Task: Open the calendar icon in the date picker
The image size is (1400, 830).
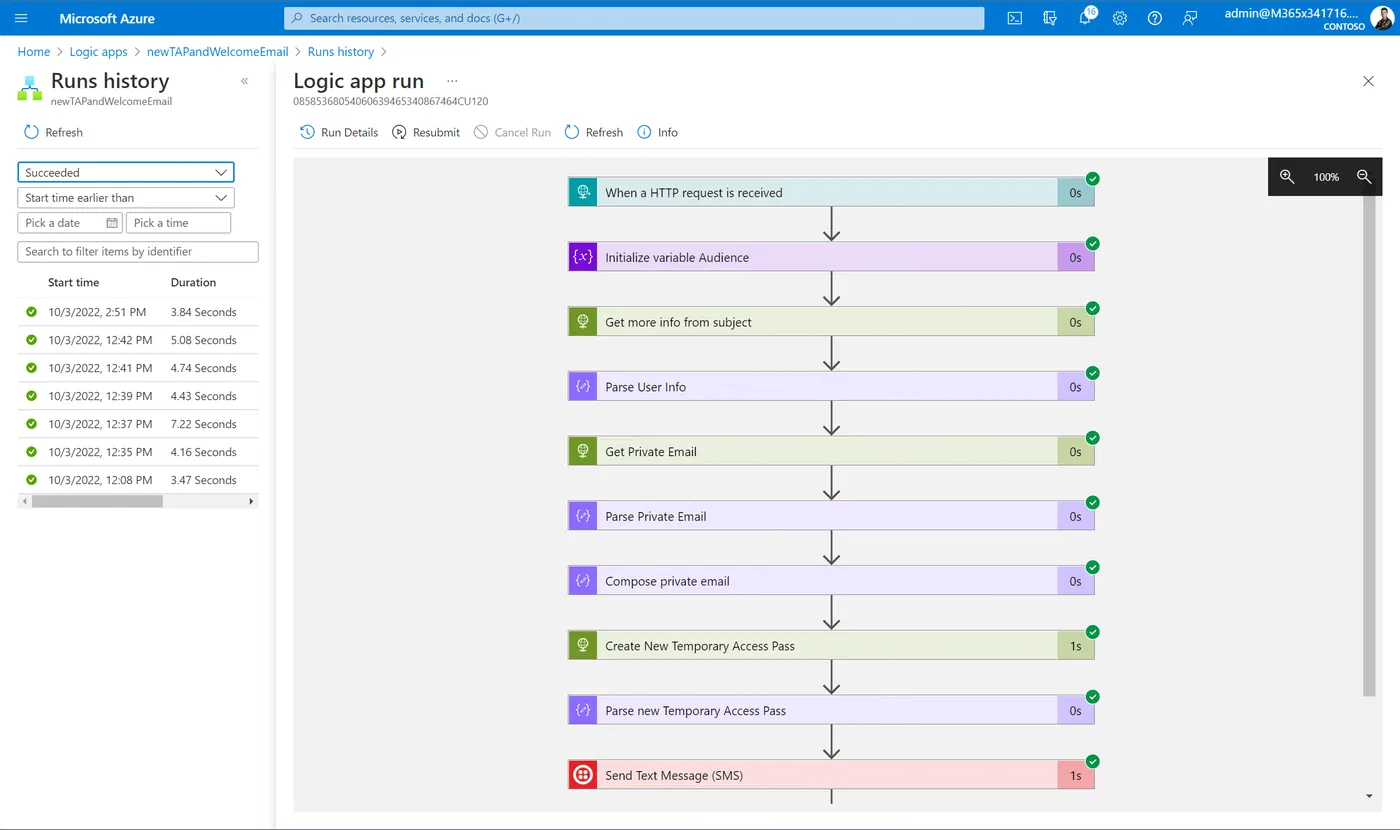Action: (x=112, y=223)
